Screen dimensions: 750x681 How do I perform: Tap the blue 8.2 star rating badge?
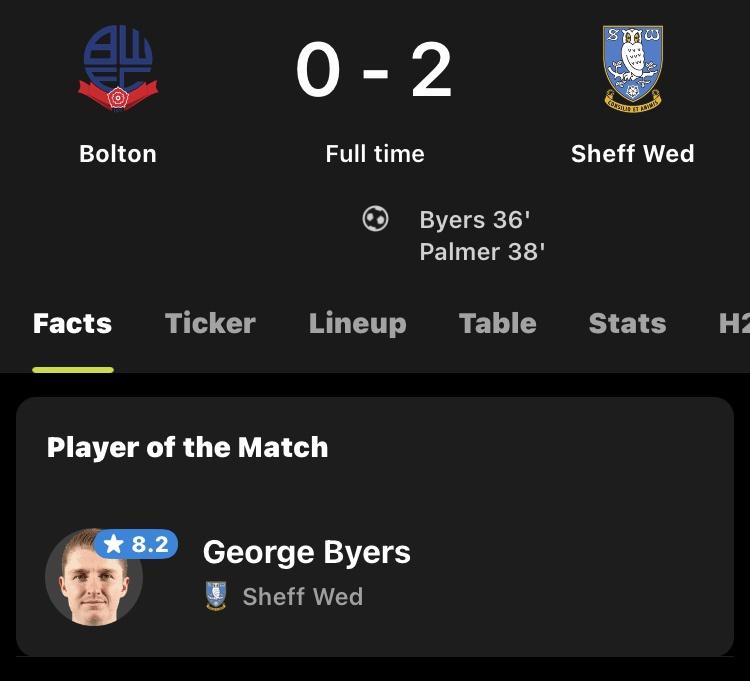tap(137, 544)
